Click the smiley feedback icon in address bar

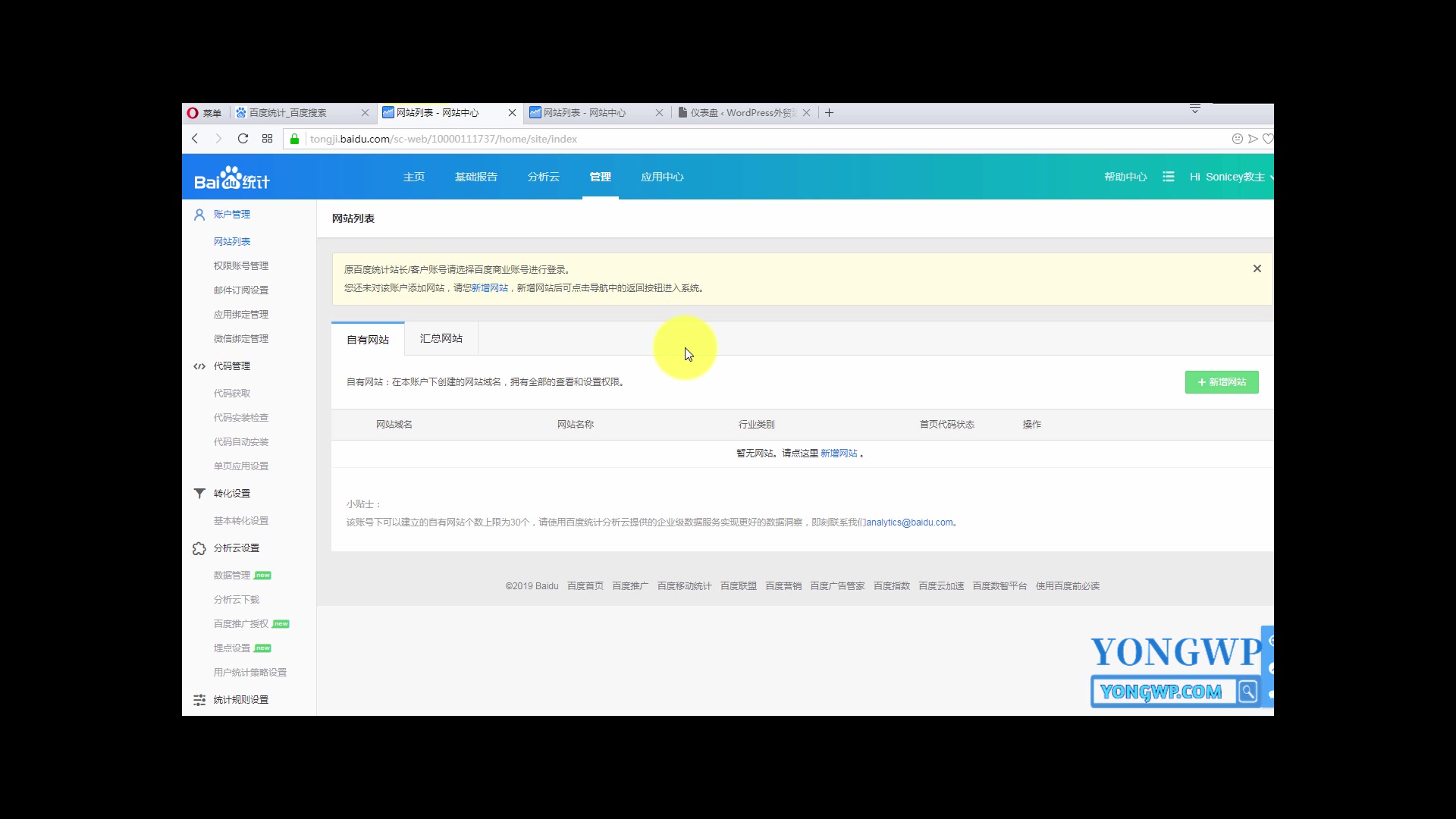tap(1238, 139)
